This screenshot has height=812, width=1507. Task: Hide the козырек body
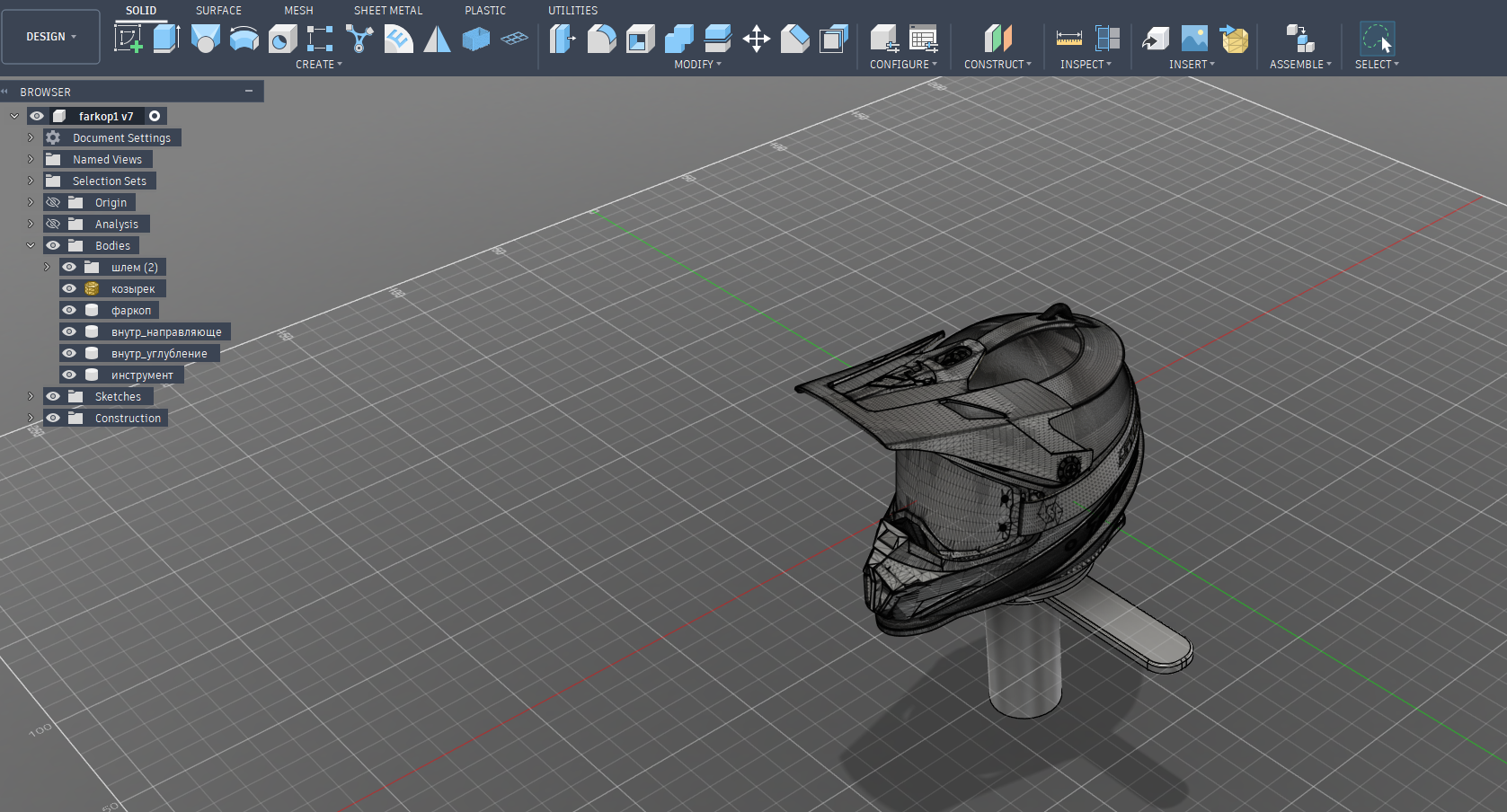69,288
